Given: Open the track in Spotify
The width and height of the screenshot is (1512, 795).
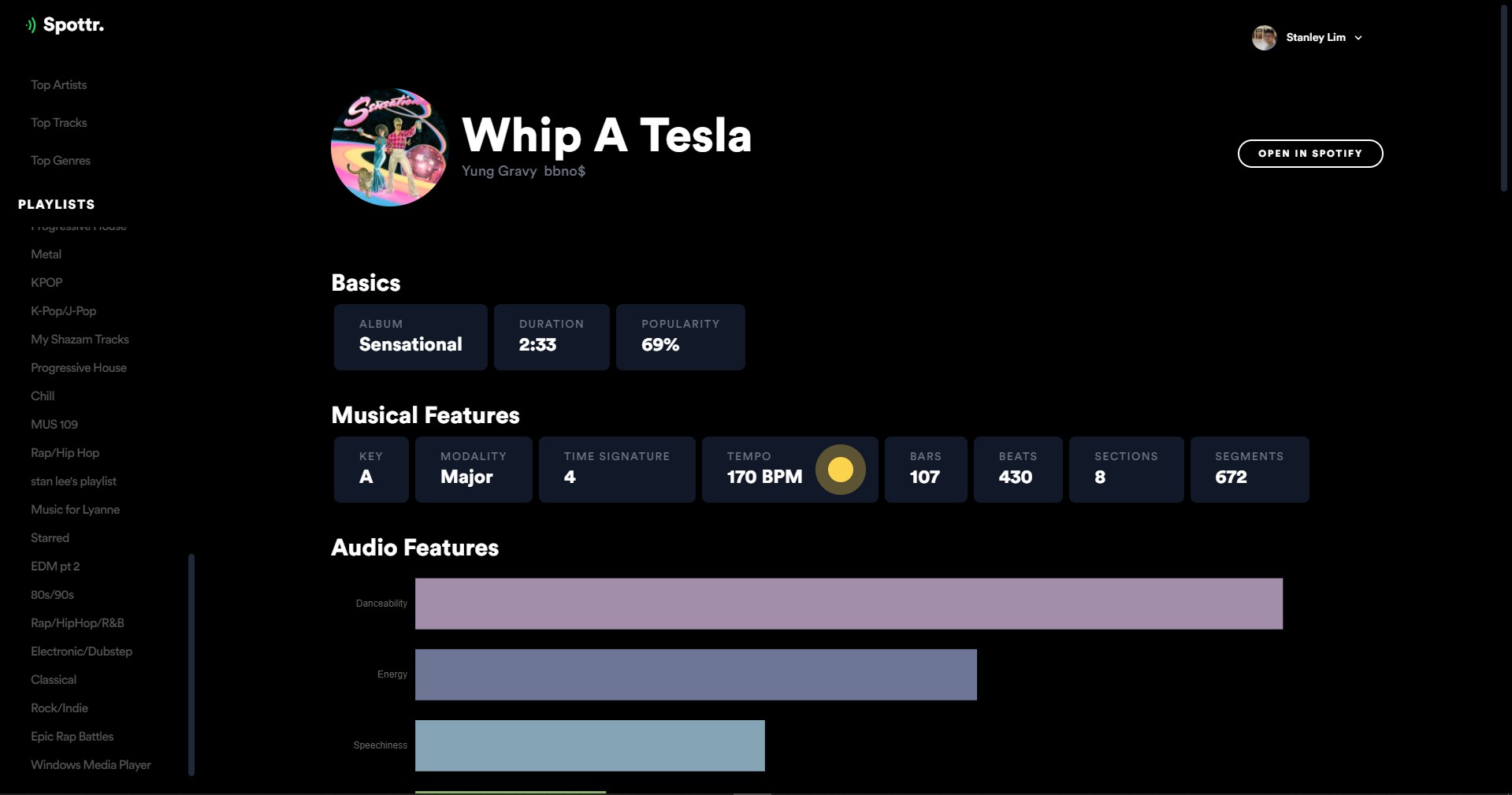Looking at the screenshot, I should tap(1310, 154).
